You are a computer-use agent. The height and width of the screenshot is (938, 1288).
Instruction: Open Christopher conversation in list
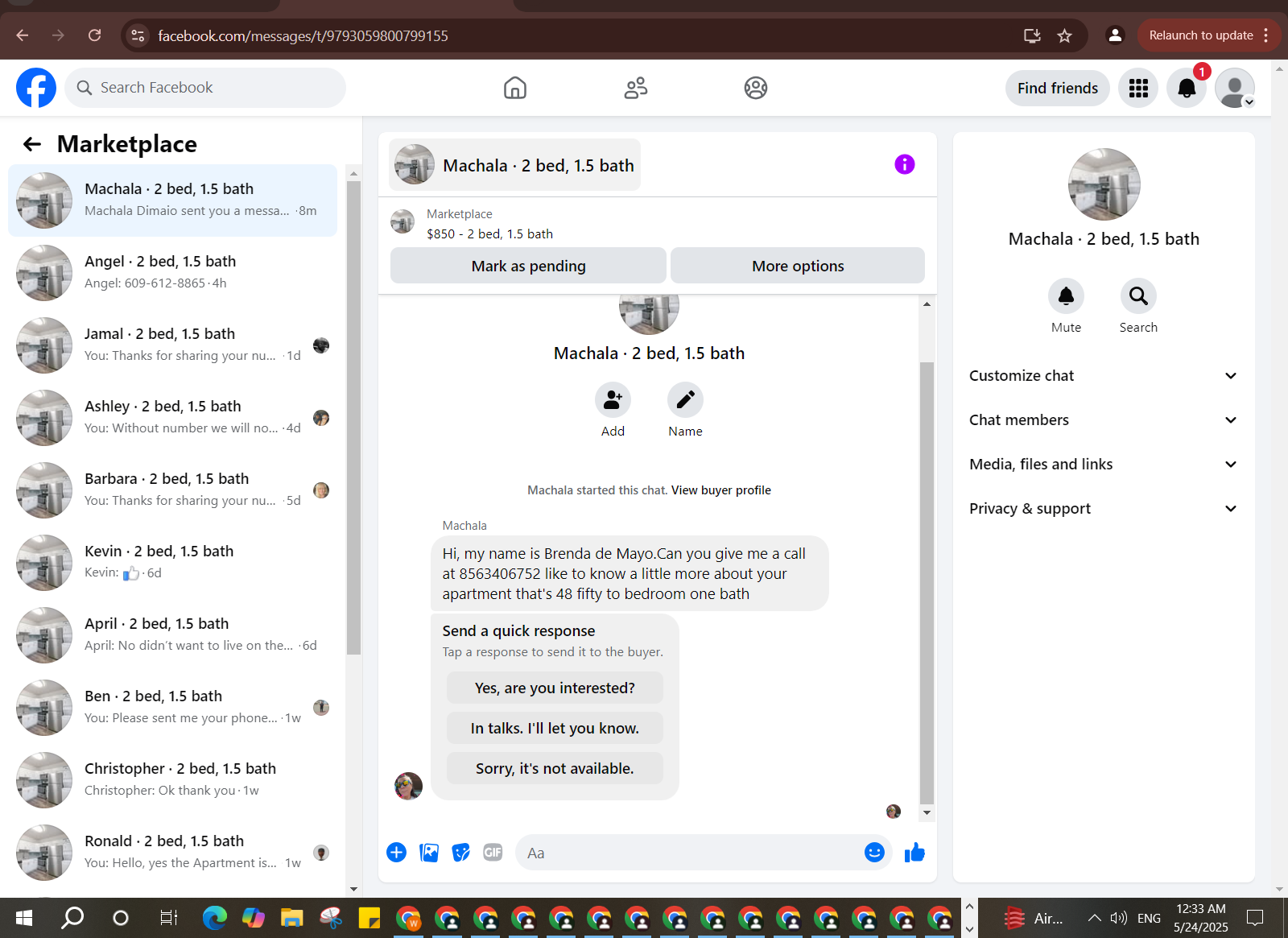(x=173, y=780)
